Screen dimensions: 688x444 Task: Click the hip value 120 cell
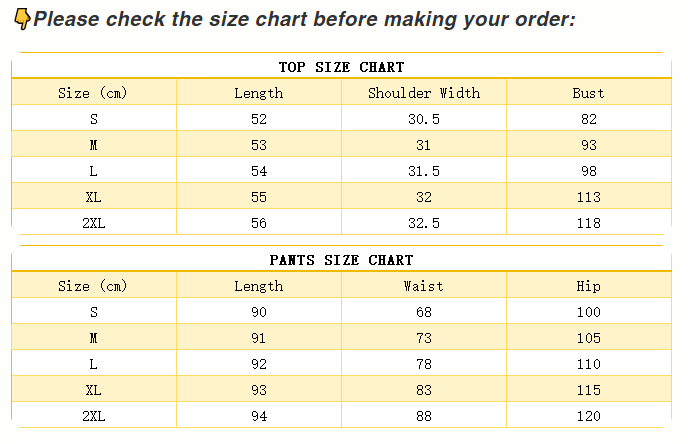coord(588,416)
